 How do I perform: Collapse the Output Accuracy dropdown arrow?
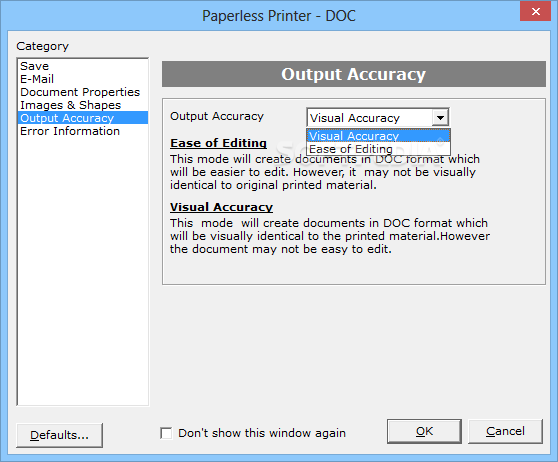440,117
